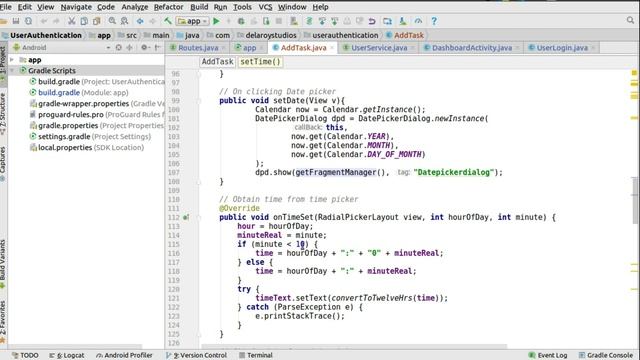Screen dimensions: 640x360
Task: Close the AddTask.java tab
Action: tap(332, 48)
